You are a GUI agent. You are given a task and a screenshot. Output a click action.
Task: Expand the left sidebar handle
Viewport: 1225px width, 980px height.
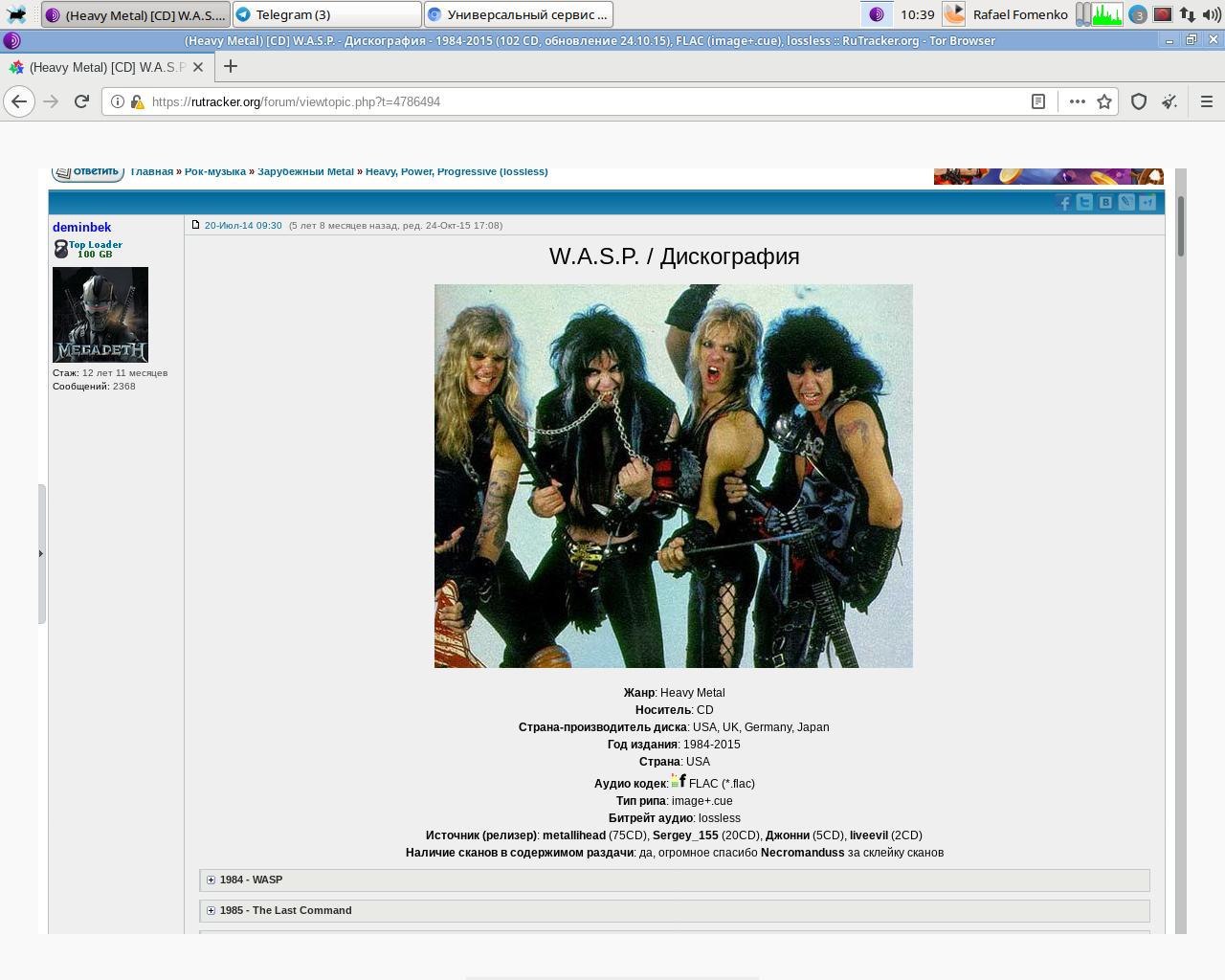41,553
